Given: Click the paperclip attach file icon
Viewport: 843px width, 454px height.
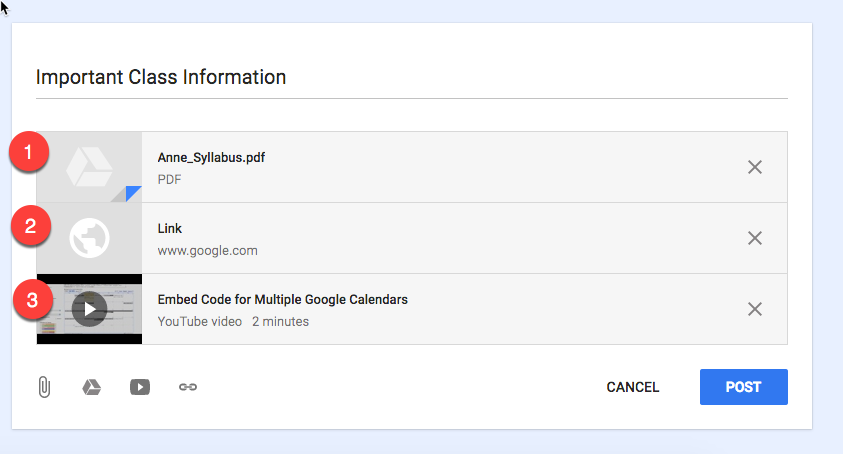Looking at the screenshot, I should pos(44,387).
